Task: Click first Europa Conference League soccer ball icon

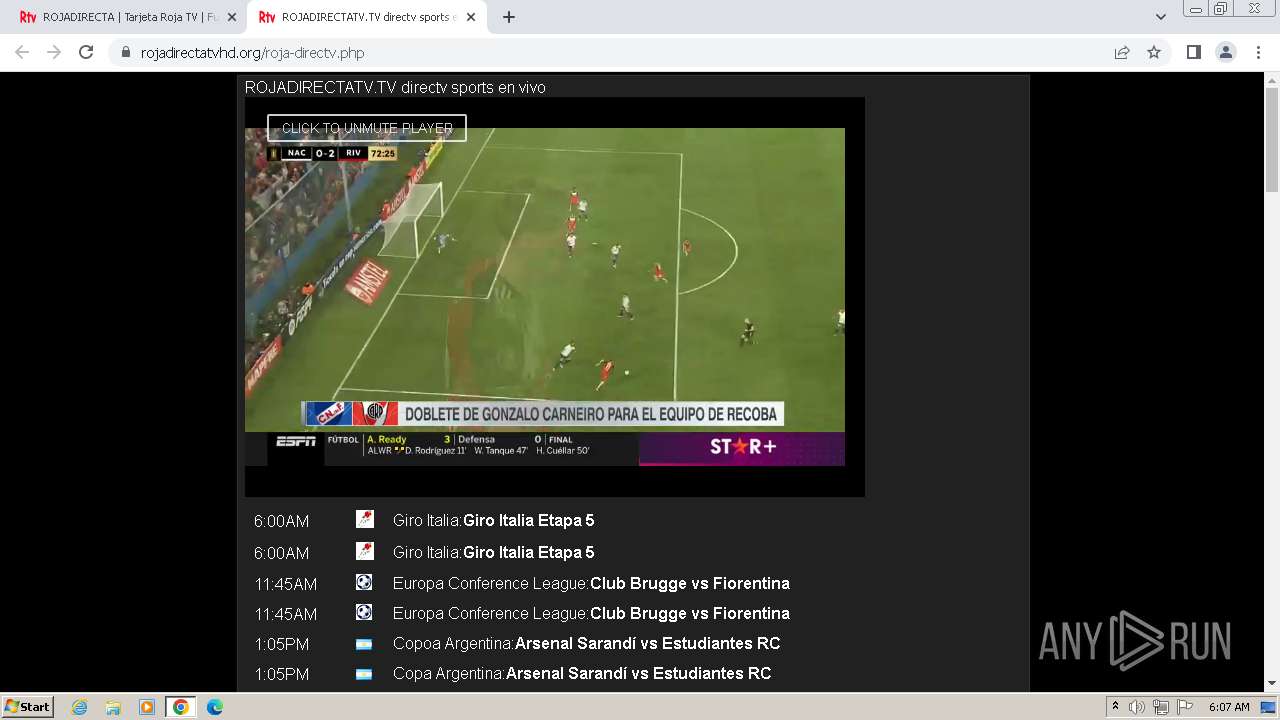Action: click(x=364, y=582)
